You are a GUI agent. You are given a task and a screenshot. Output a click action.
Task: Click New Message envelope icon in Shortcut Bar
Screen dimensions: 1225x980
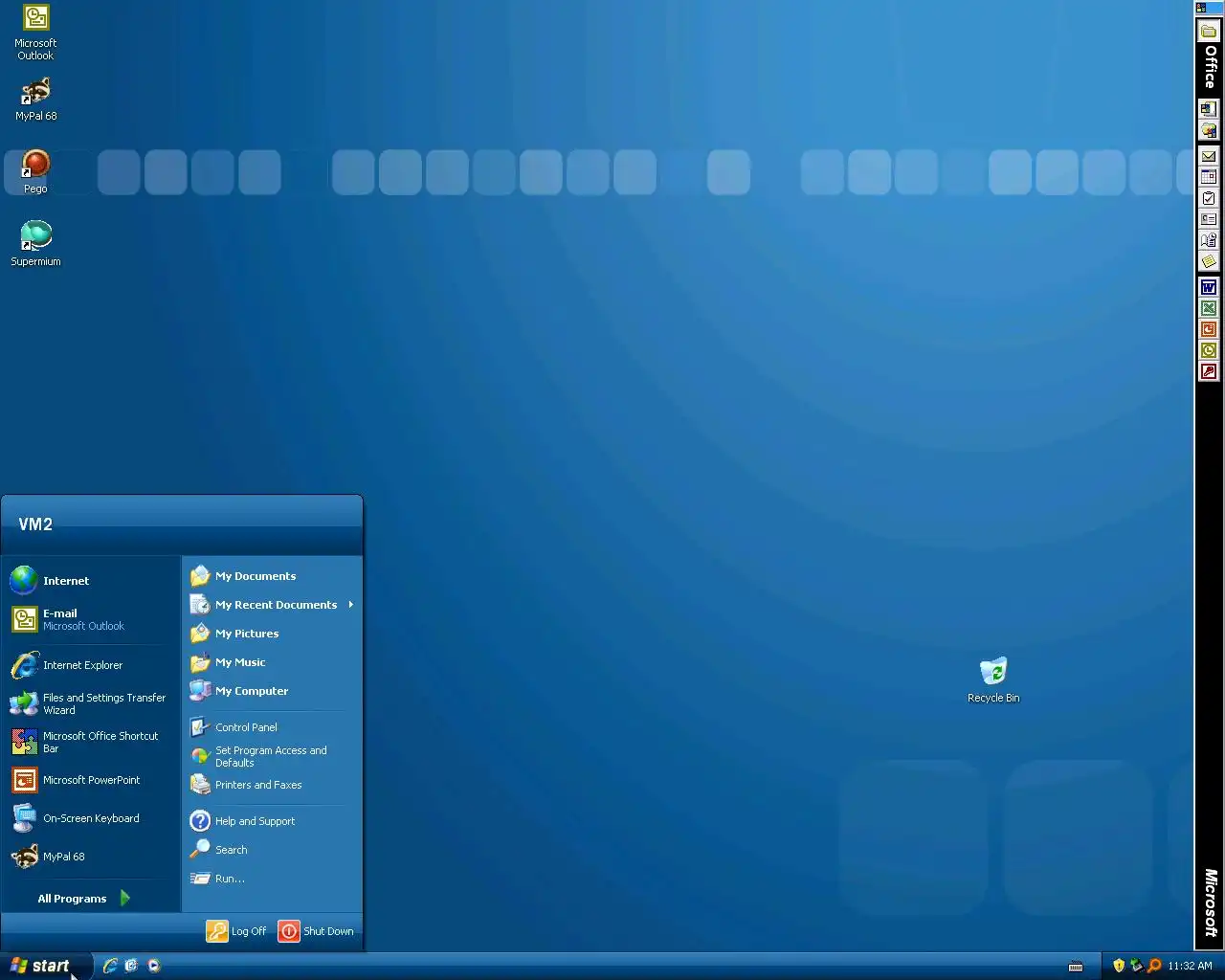1209,156
